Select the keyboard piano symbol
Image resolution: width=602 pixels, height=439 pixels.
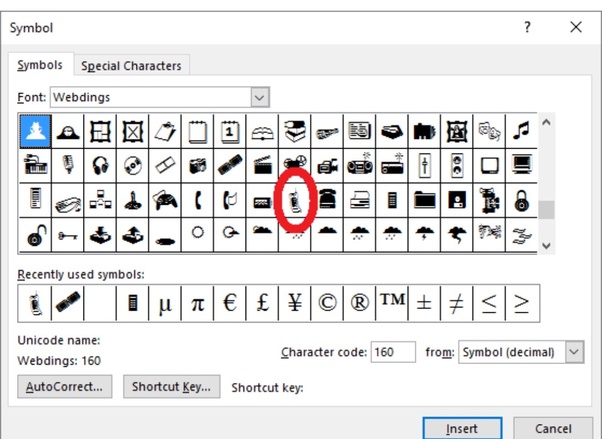[x=35, y=166]
